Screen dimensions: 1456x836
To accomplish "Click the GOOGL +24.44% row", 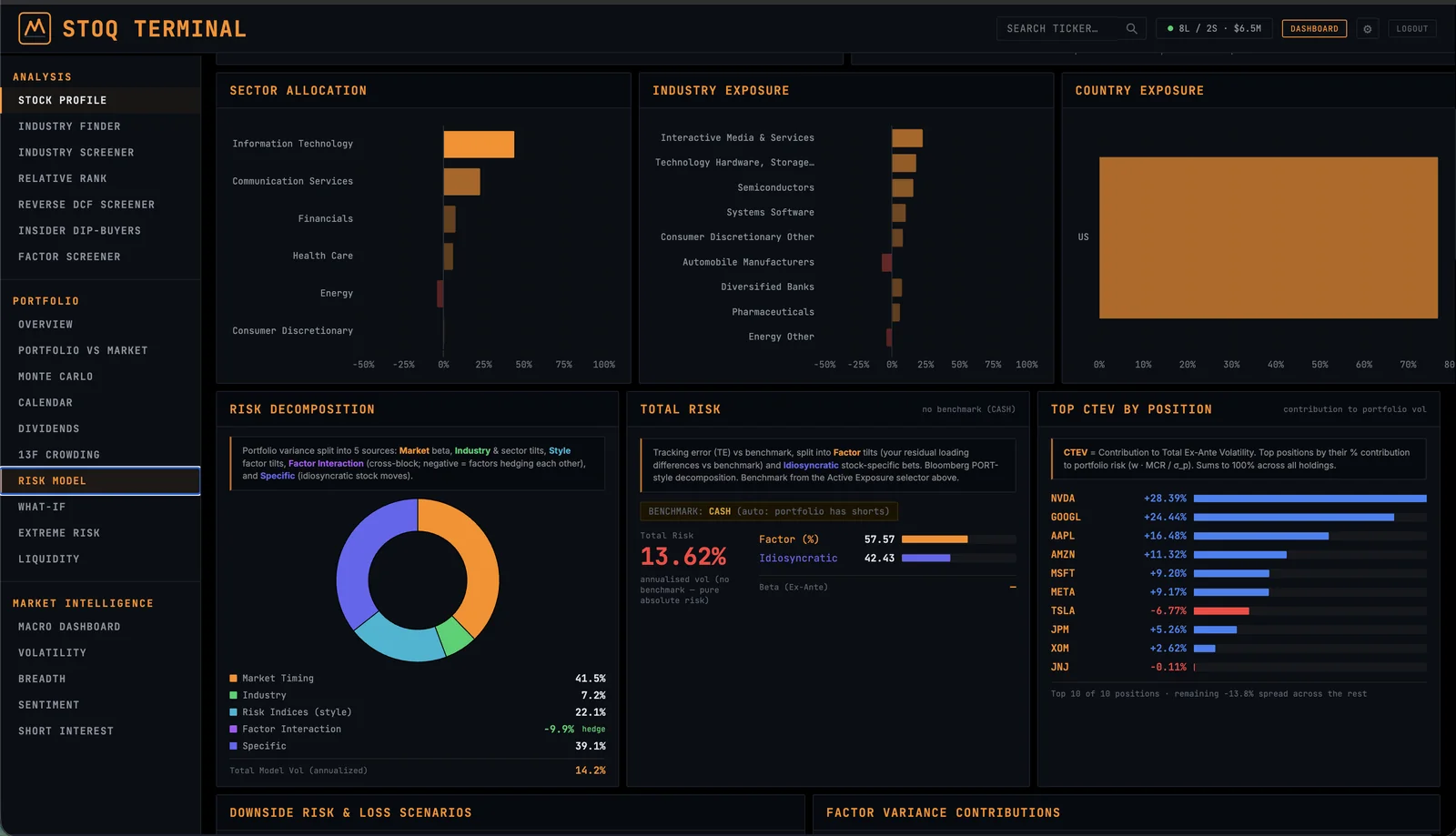I will 1239,518.
